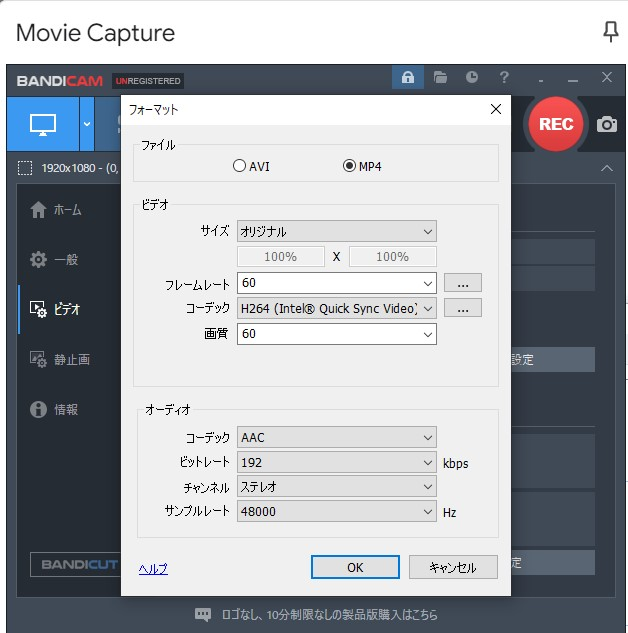Viewport: 628px width, 633px height.
Task: Expand the サンプルレート 48000 dropdown
Action: [337, 512]
